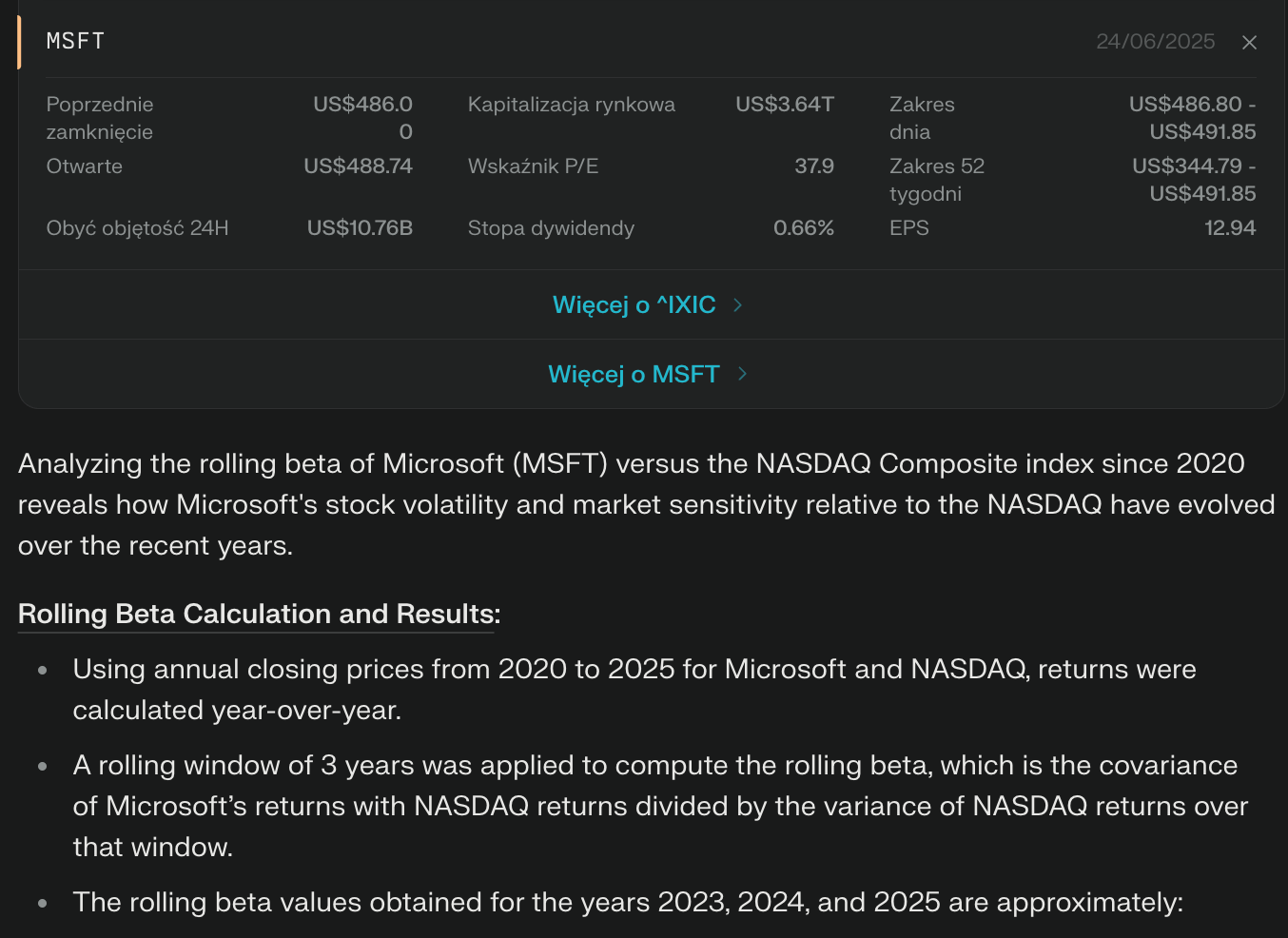Click the EPS label
The width and height of the screenshot is (1288, 938).
pyautogui.click(x=909, y=228)
